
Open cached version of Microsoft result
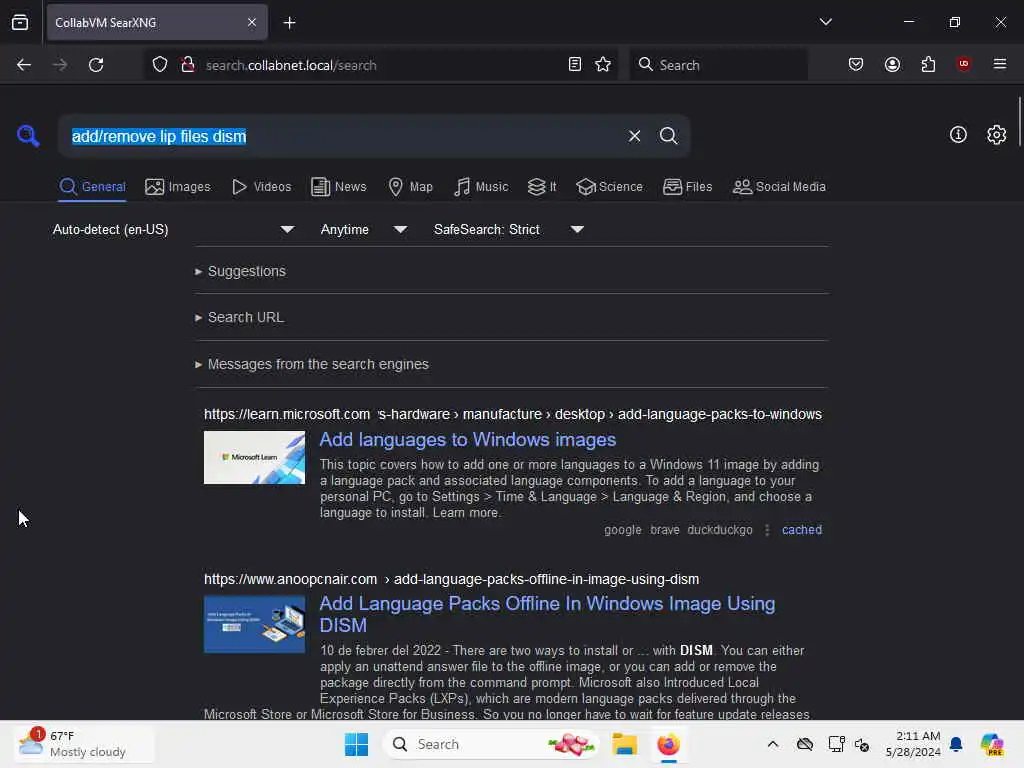pos(802,530)
